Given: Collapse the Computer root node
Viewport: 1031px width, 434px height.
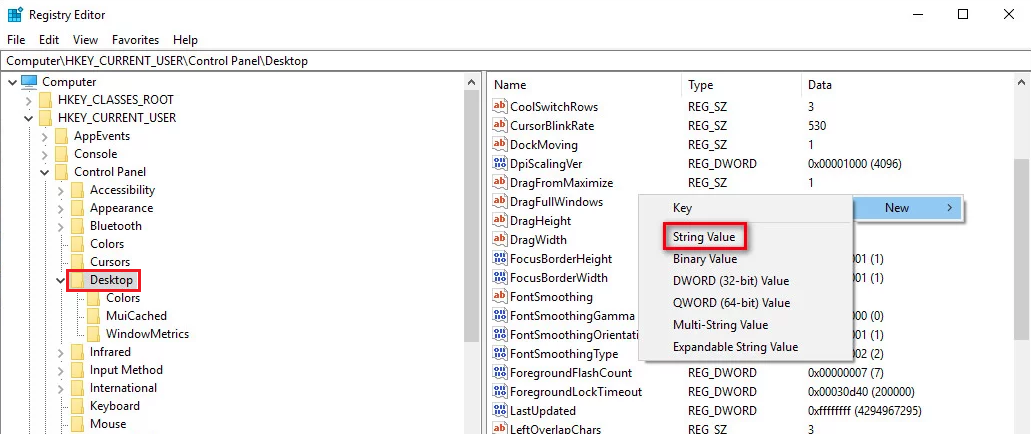Looking at the screenshot, I should pos(12,82).
